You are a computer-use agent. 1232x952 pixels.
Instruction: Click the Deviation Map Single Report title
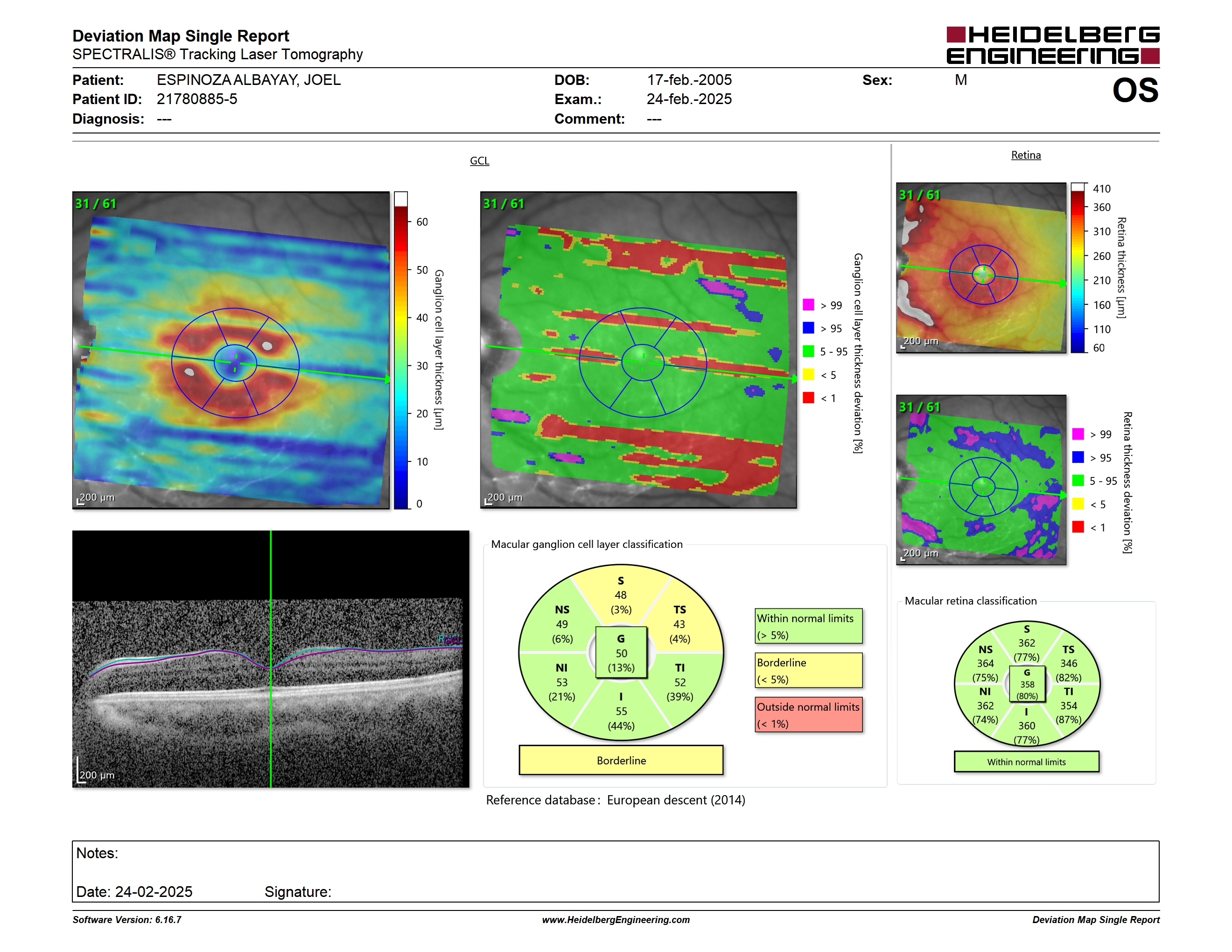coord(181,35)
